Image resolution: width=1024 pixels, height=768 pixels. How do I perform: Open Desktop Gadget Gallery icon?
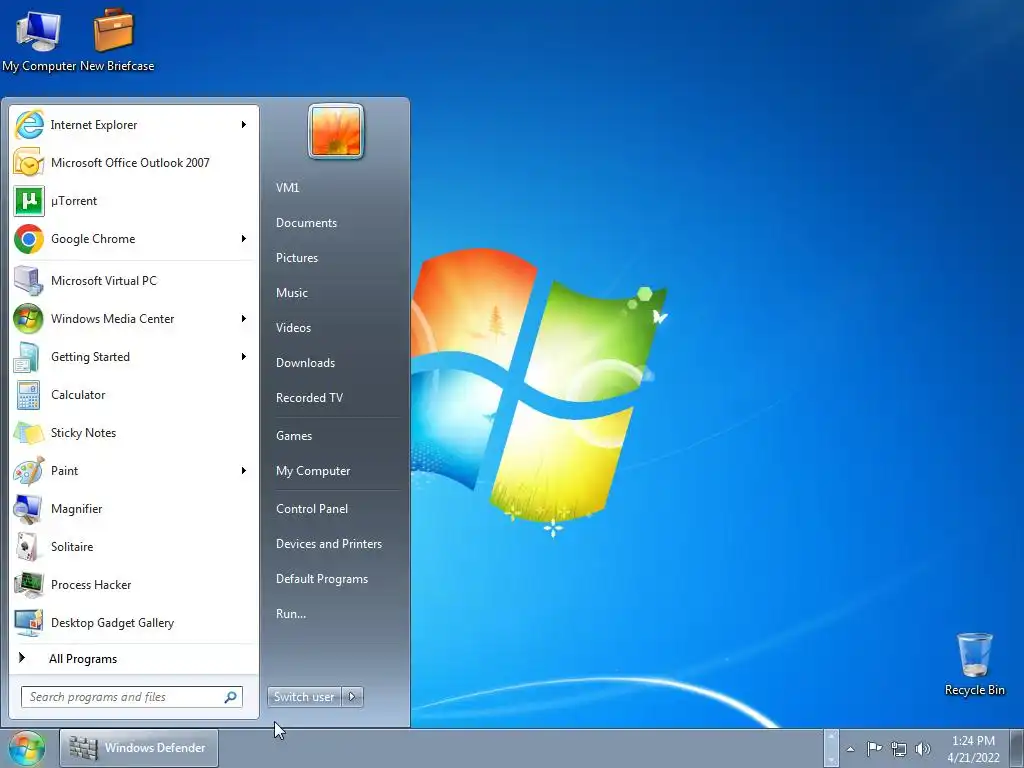(29, 623)
